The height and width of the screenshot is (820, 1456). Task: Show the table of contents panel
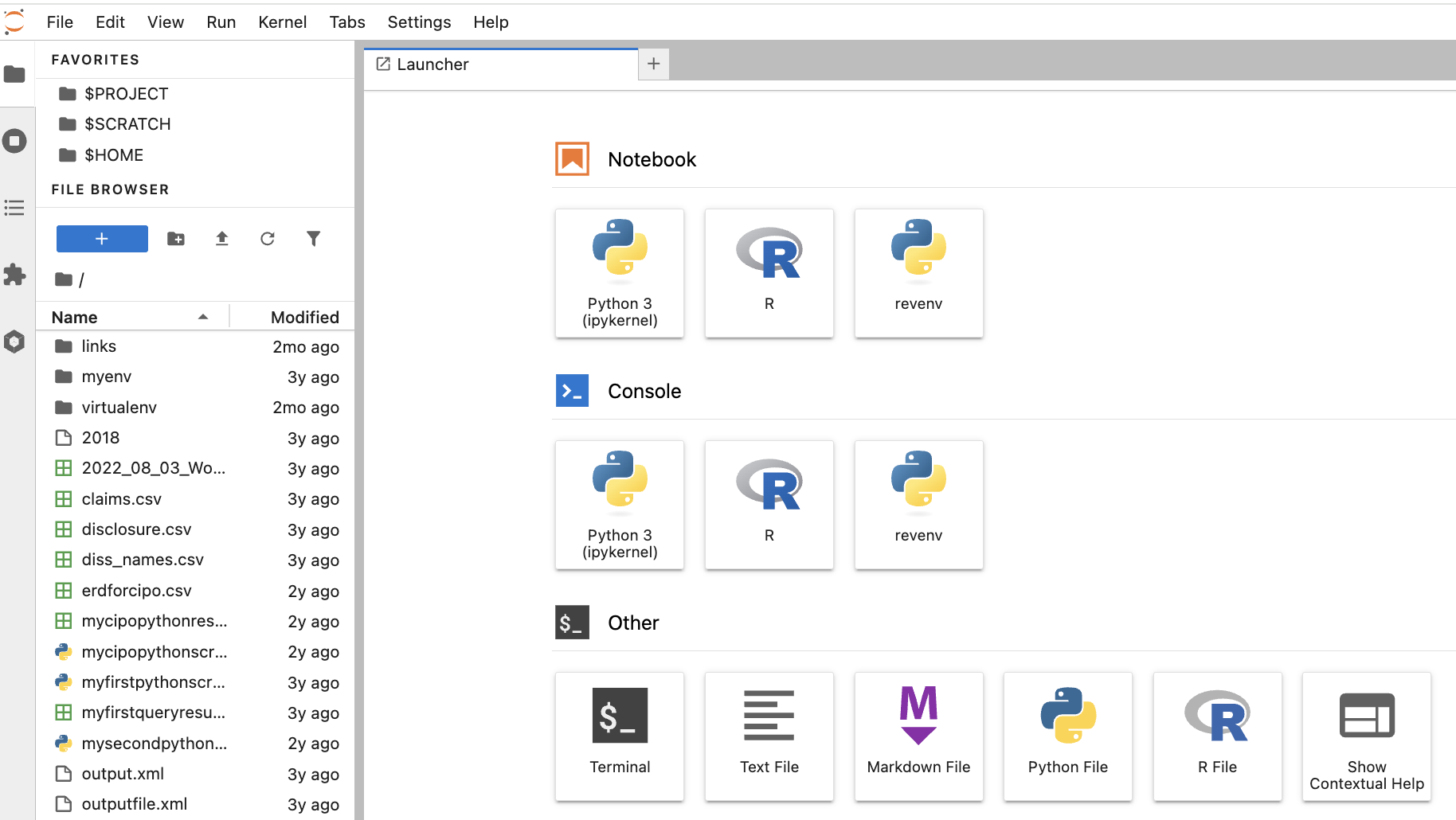pyautogui.click(x=14, y=209)
